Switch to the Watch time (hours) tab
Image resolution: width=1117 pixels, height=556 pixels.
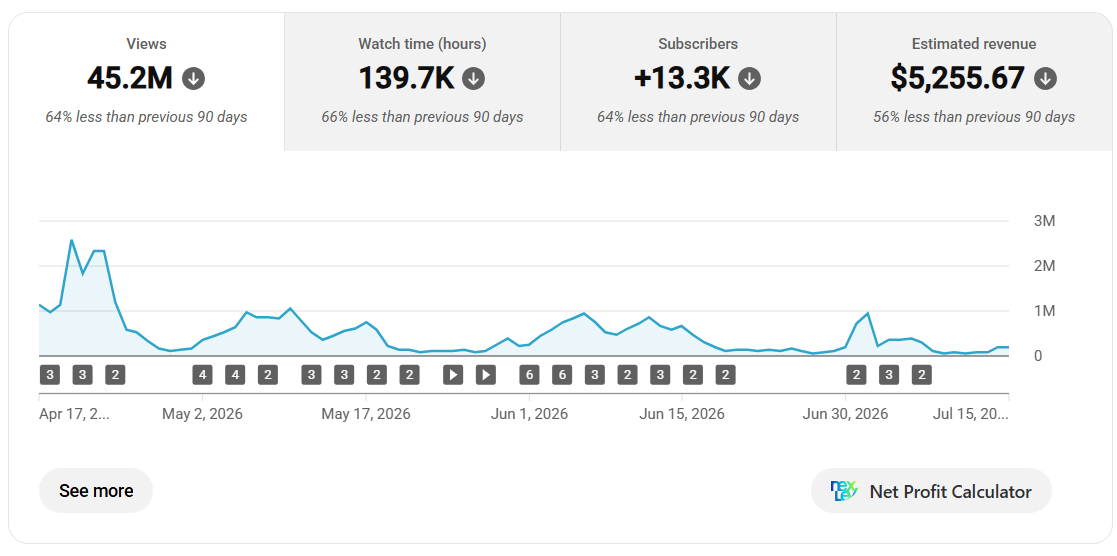[x=422, y=82]
